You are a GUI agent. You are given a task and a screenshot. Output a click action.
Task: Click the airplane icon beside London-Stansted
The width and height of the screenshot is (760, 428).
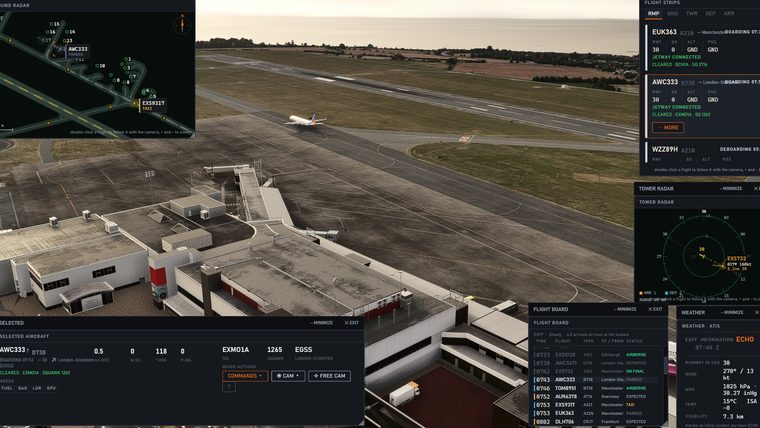coord(54,360)
